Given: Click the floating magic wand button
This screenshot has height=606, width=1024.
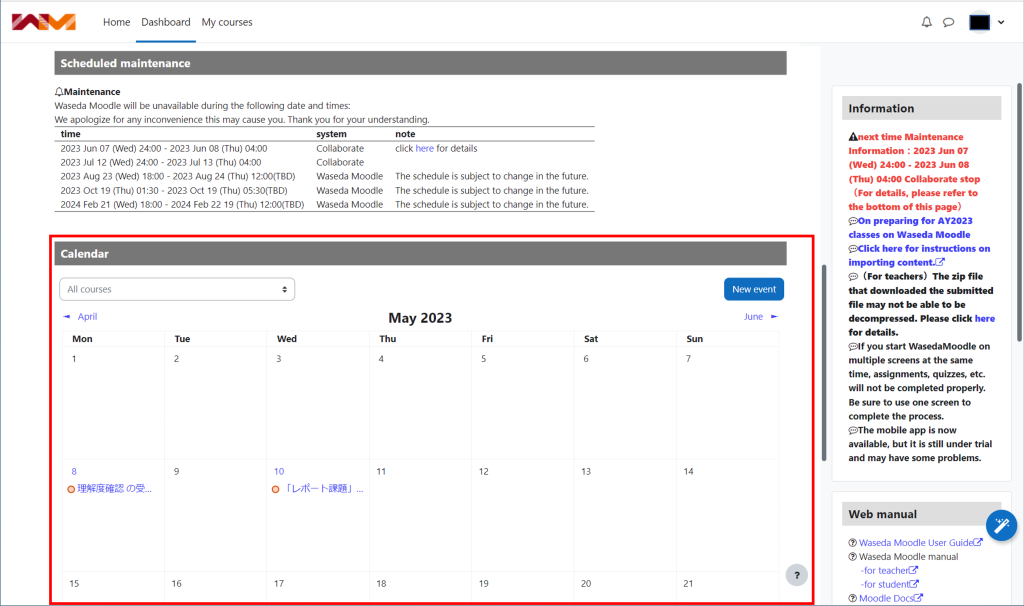Looking at the screenshot, I should 1001,525.
